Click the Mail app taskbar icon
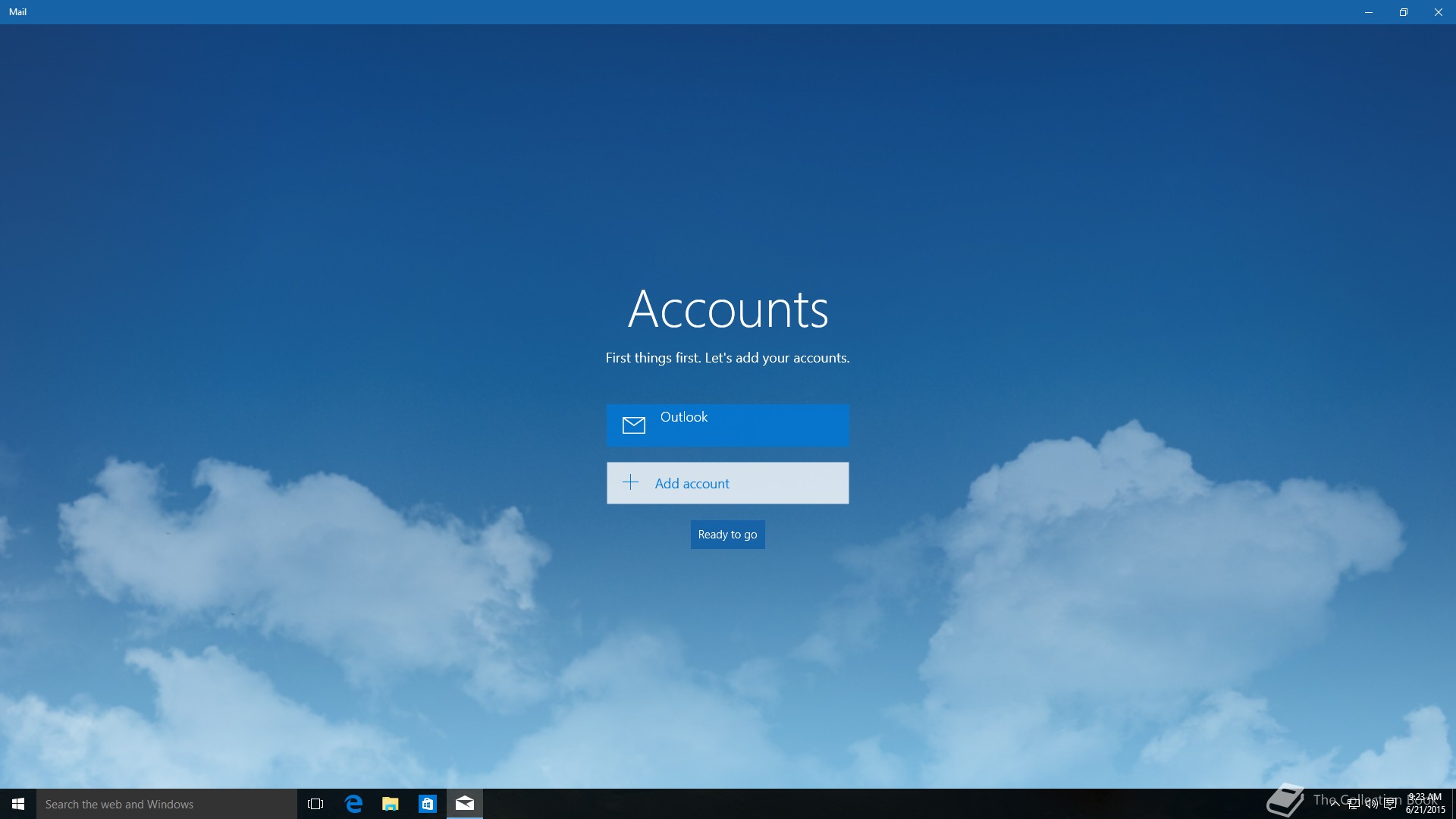The width and height of the screenshot is (1456, 819). [x=465, y=804]
